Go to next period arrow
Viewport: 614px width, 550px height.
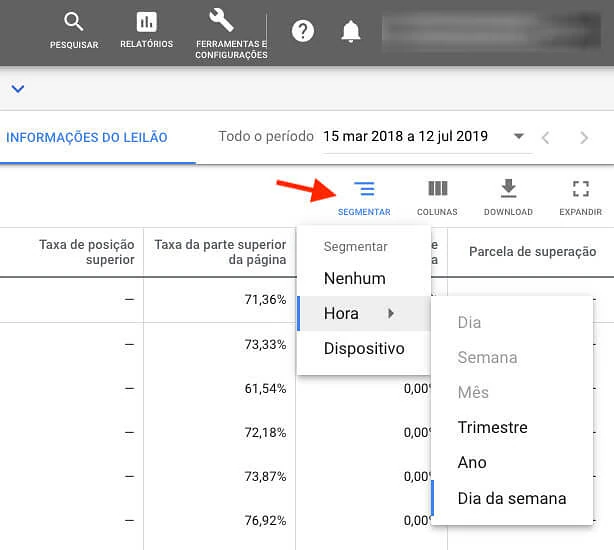tap(584, 138)
